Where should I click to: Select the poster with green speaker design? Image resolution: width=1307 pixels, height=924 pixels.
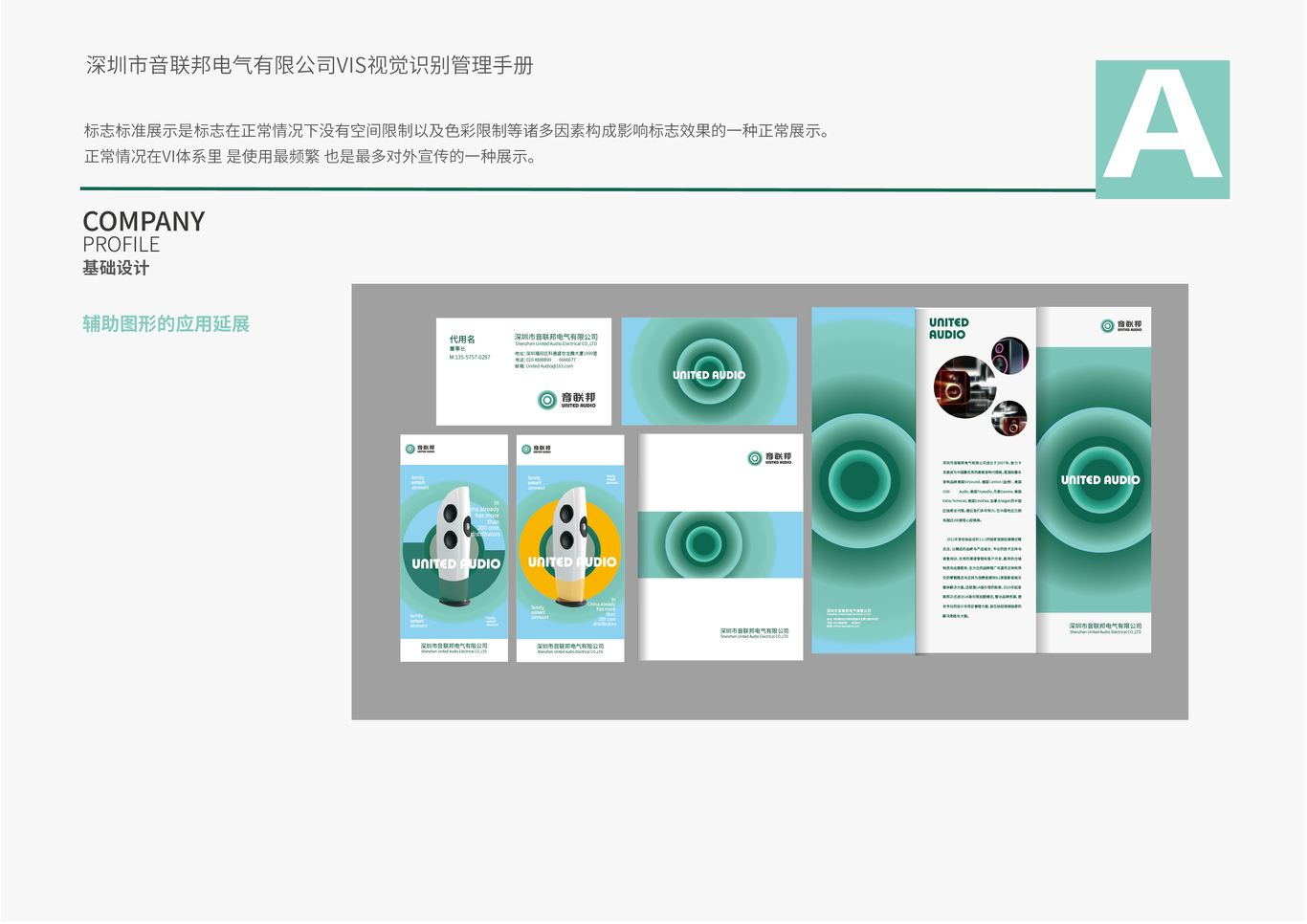tap(454, 548)
